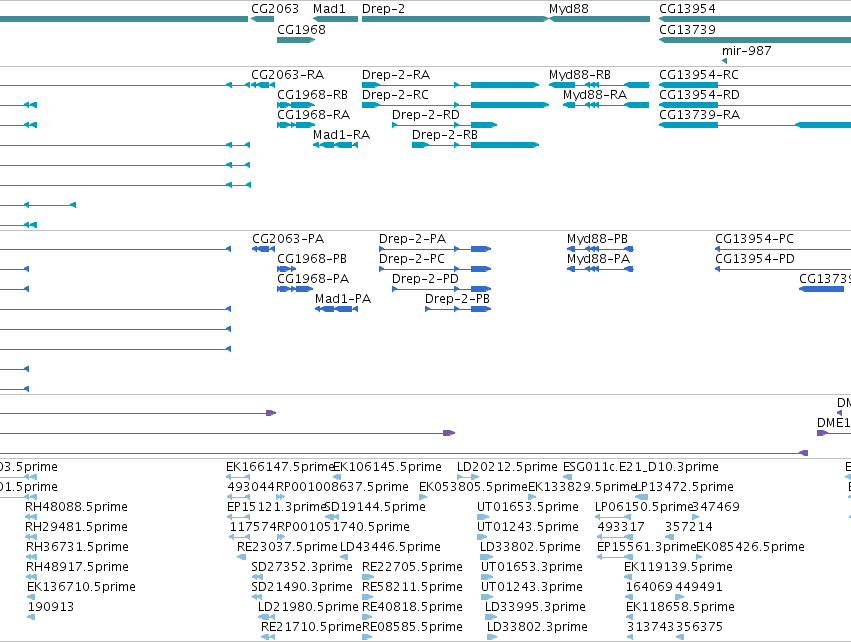The width and height of the screenshot is (851, 642).
Task: Click EST RH48917.5prime
Action: pos(77,567)
